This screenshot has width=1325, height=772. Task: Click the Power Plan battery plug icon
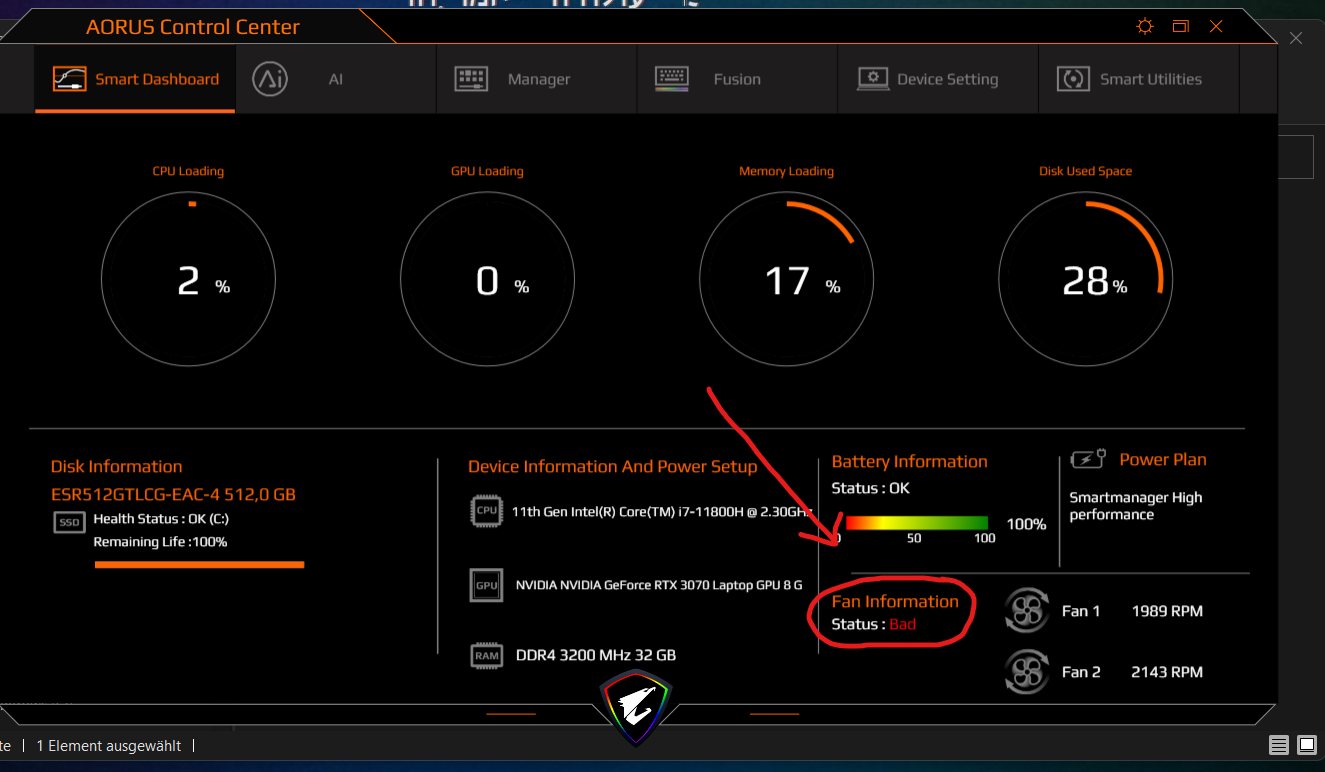1088,459
